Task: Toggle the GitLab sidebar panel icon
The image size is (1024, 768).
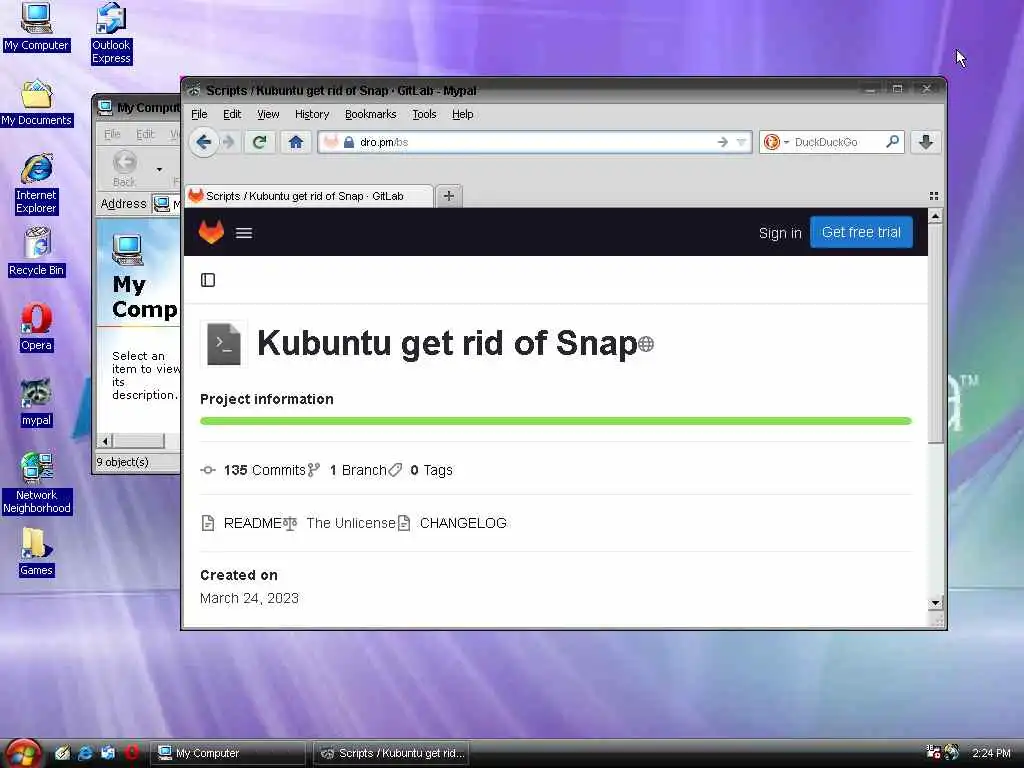Action: point(208,280)
